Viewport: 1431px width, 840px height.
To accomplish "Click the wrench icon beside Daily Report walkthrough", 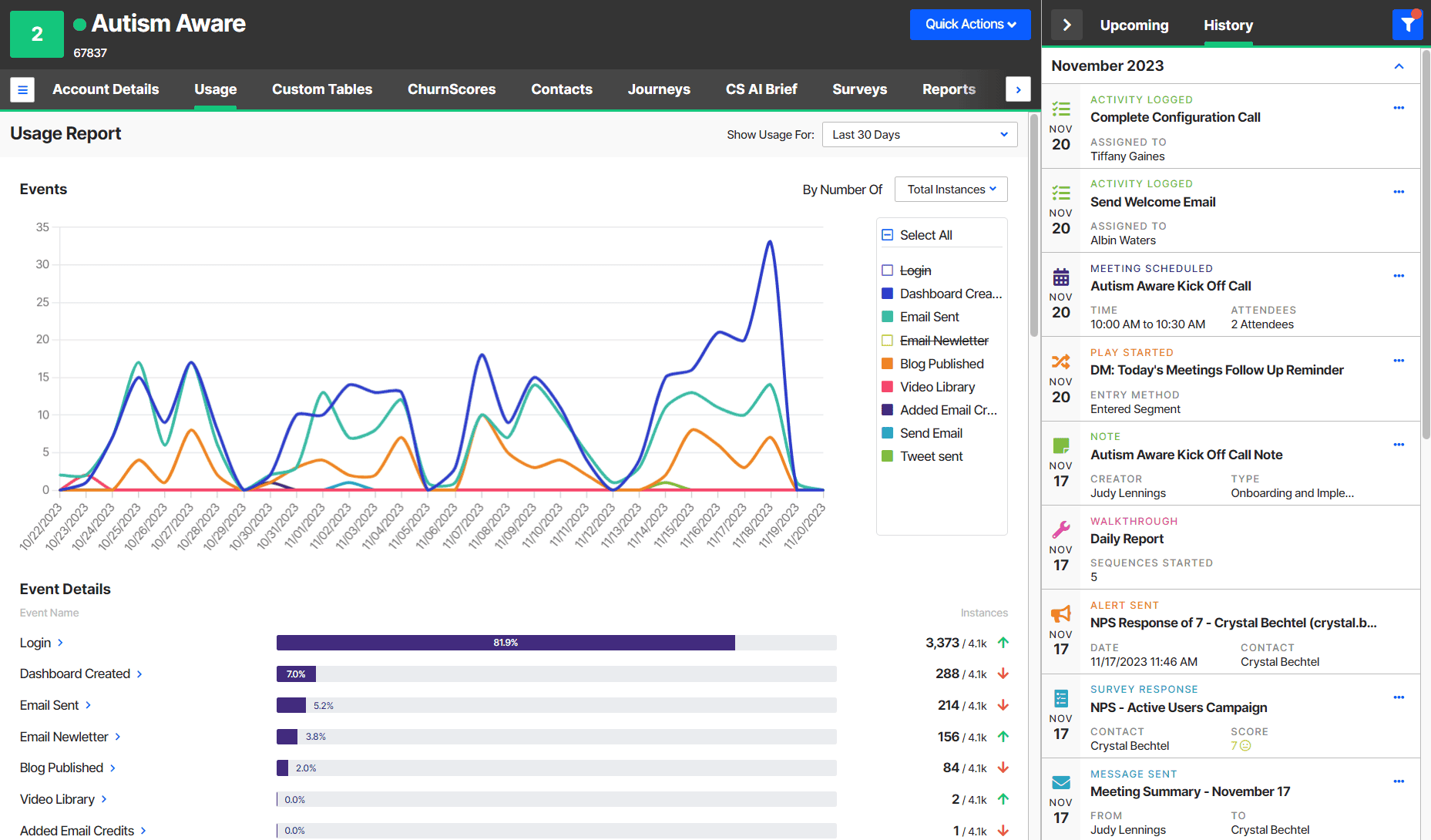I will pos(1061,529).
